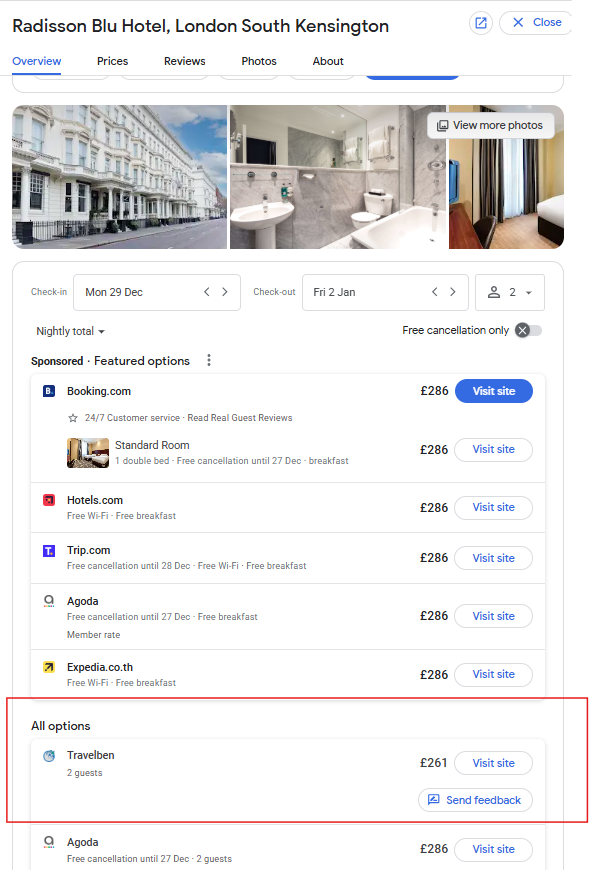Visit site for Agoda member rate offer
The height and width of the screenshot is (870, 589).
(x=494, y=616)
